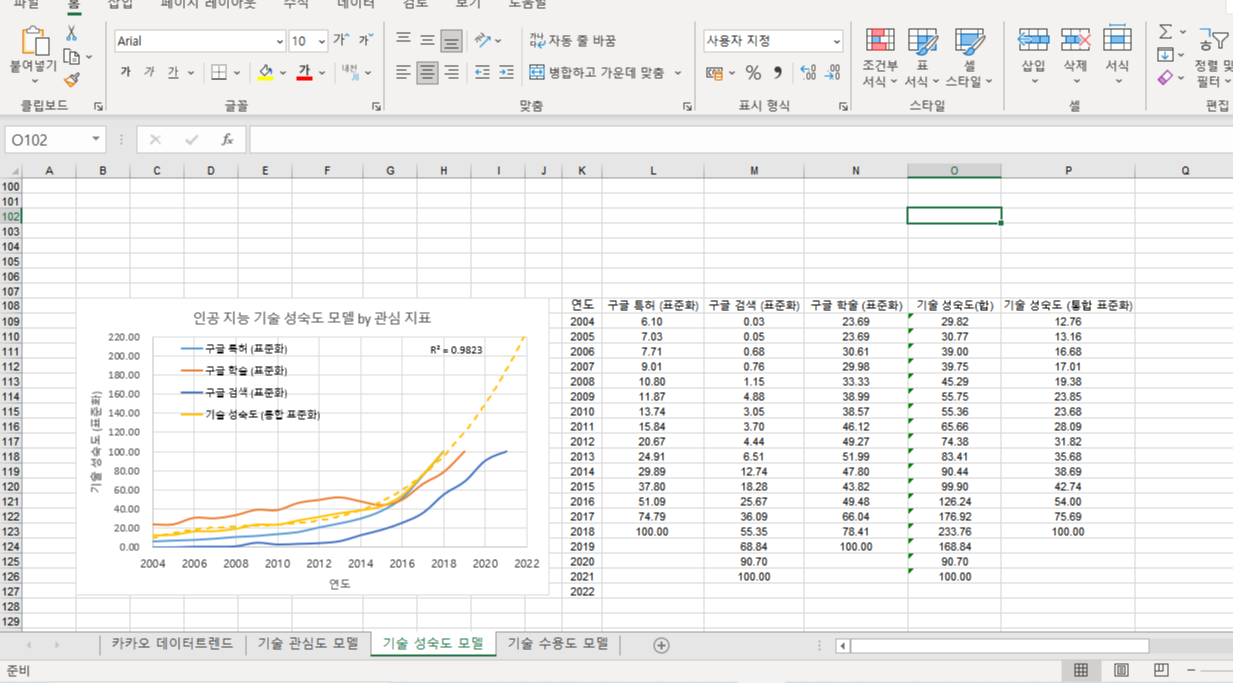
Task: Click the Paste clipboard icon
Action: 35,42
